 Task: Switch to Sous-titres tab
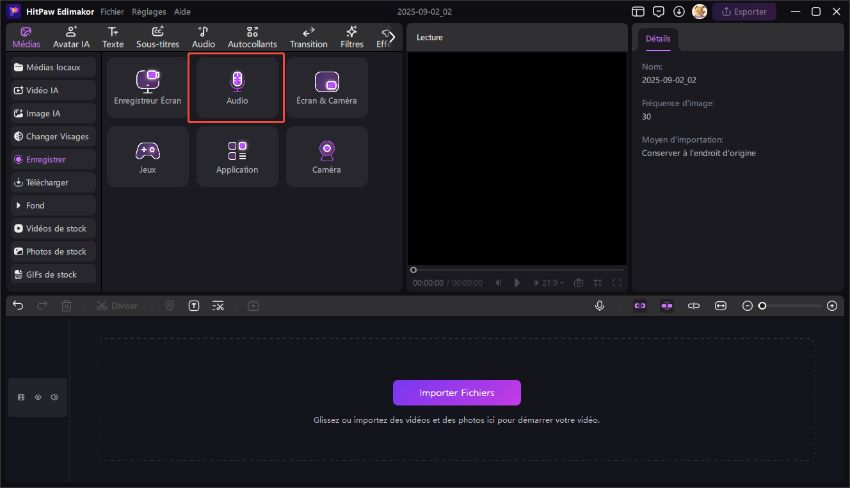tap(158, 37)
